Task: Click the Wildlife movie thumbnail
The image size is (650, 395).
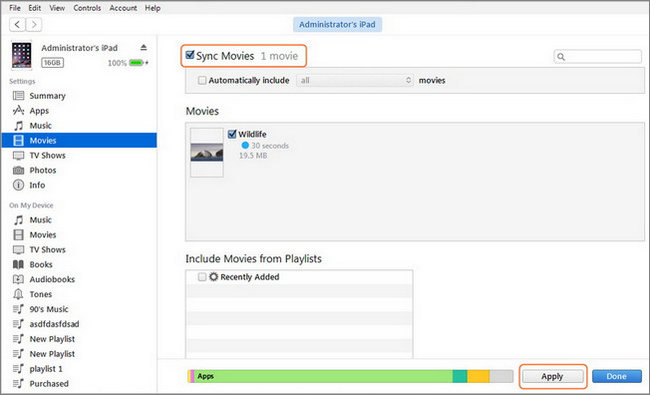Action: 207,153
